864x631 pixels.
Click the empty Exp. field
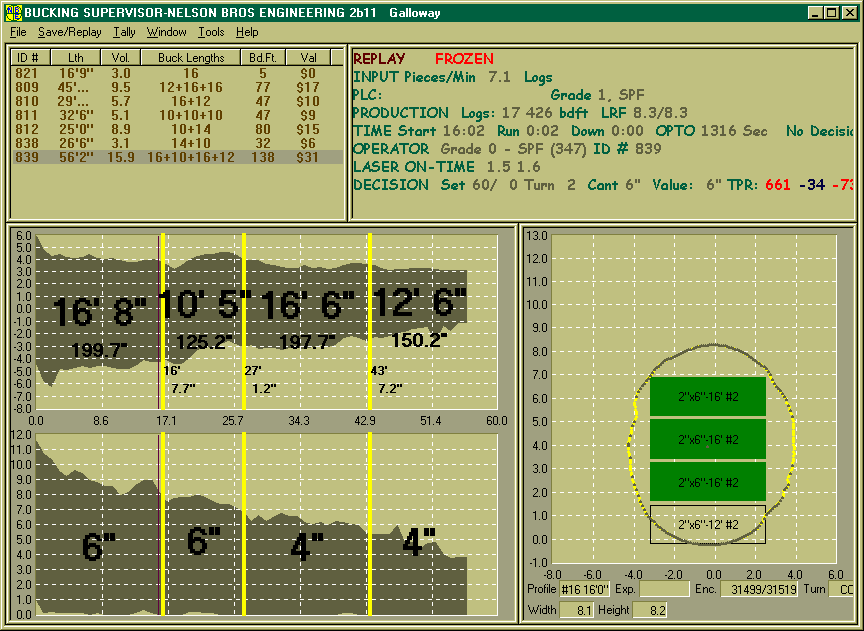[664, 590]
